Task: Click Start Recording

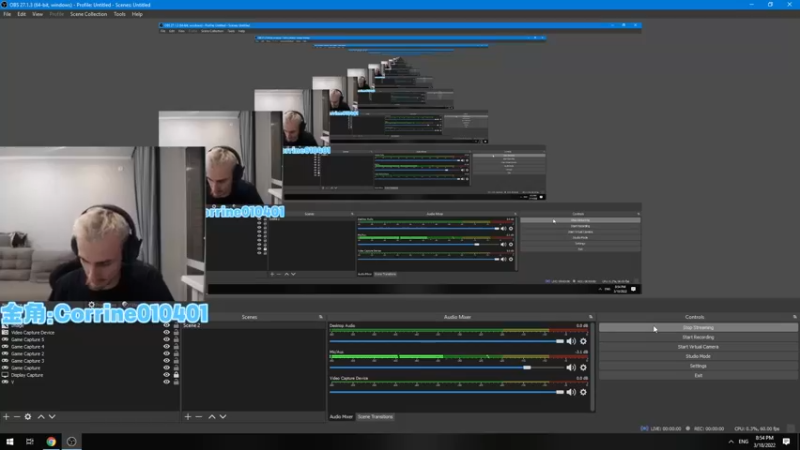Action: tap(698, 337)
